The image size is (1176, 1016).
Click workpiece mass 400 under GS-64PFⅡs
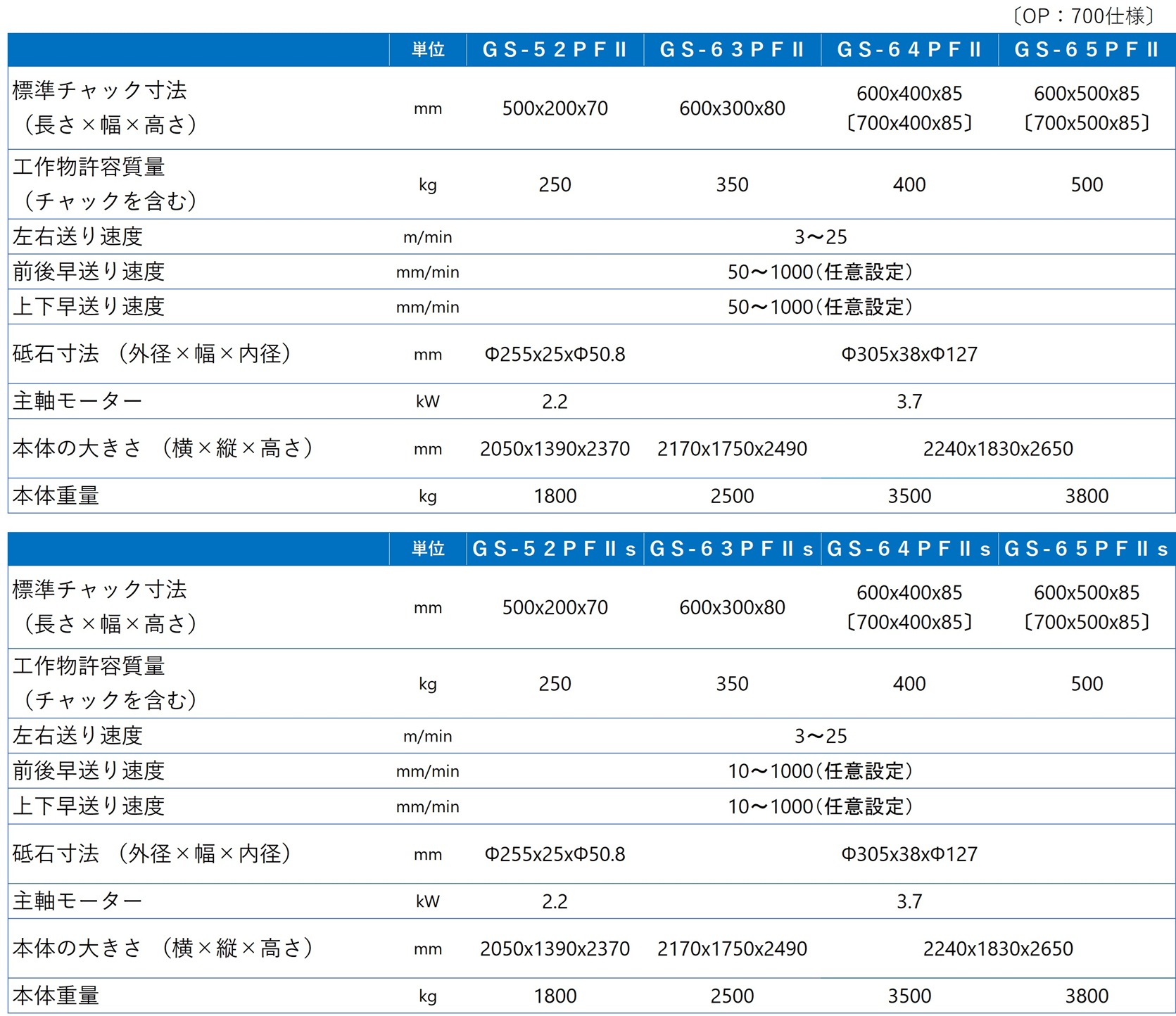(909, 684)
